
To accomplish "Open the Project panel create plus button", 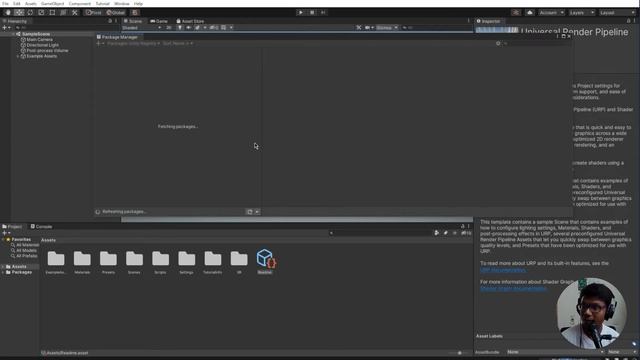I will pos(4,233).
